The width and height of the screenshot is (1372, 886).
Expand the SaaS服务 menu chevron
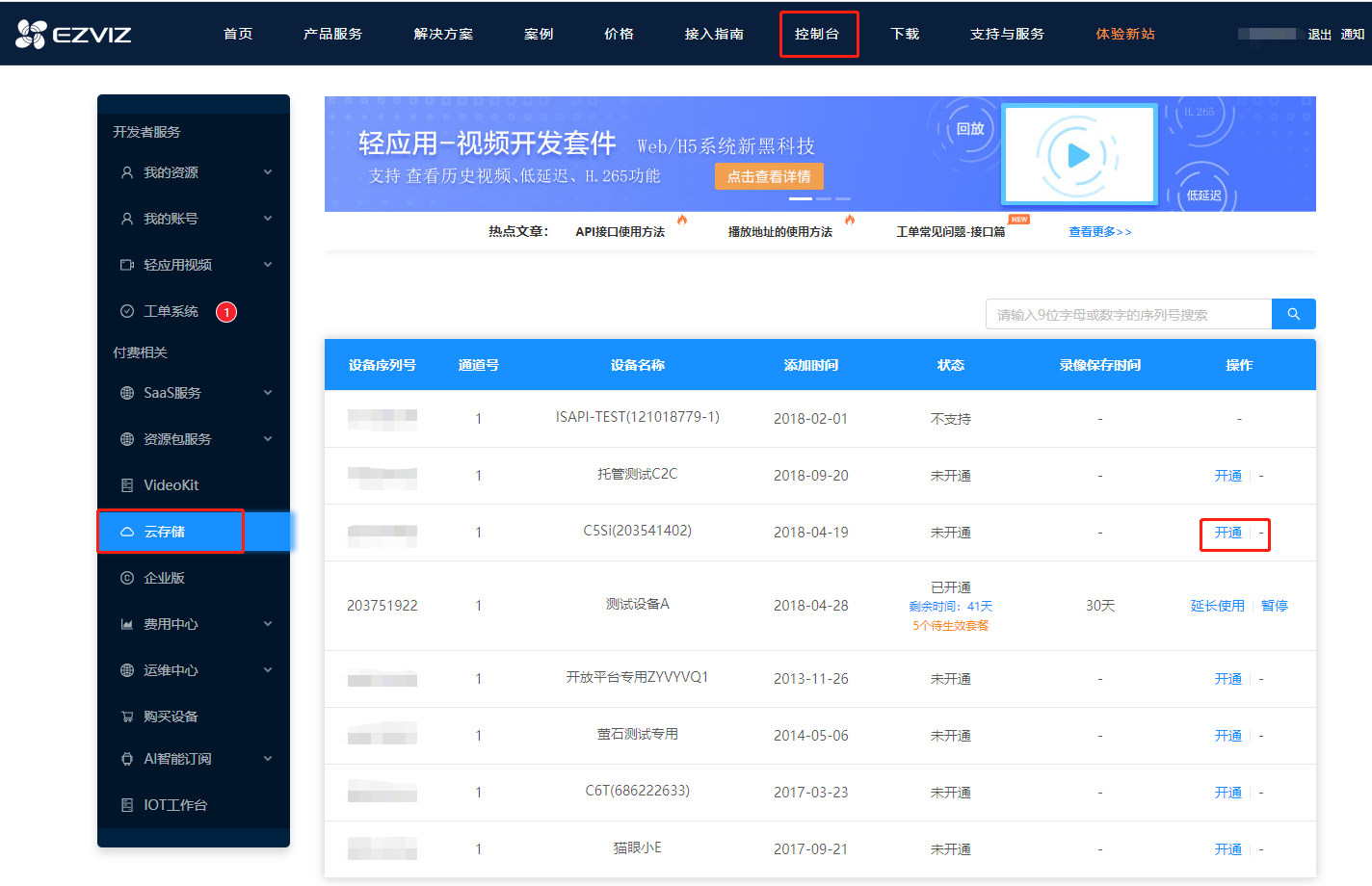(268, 392)
